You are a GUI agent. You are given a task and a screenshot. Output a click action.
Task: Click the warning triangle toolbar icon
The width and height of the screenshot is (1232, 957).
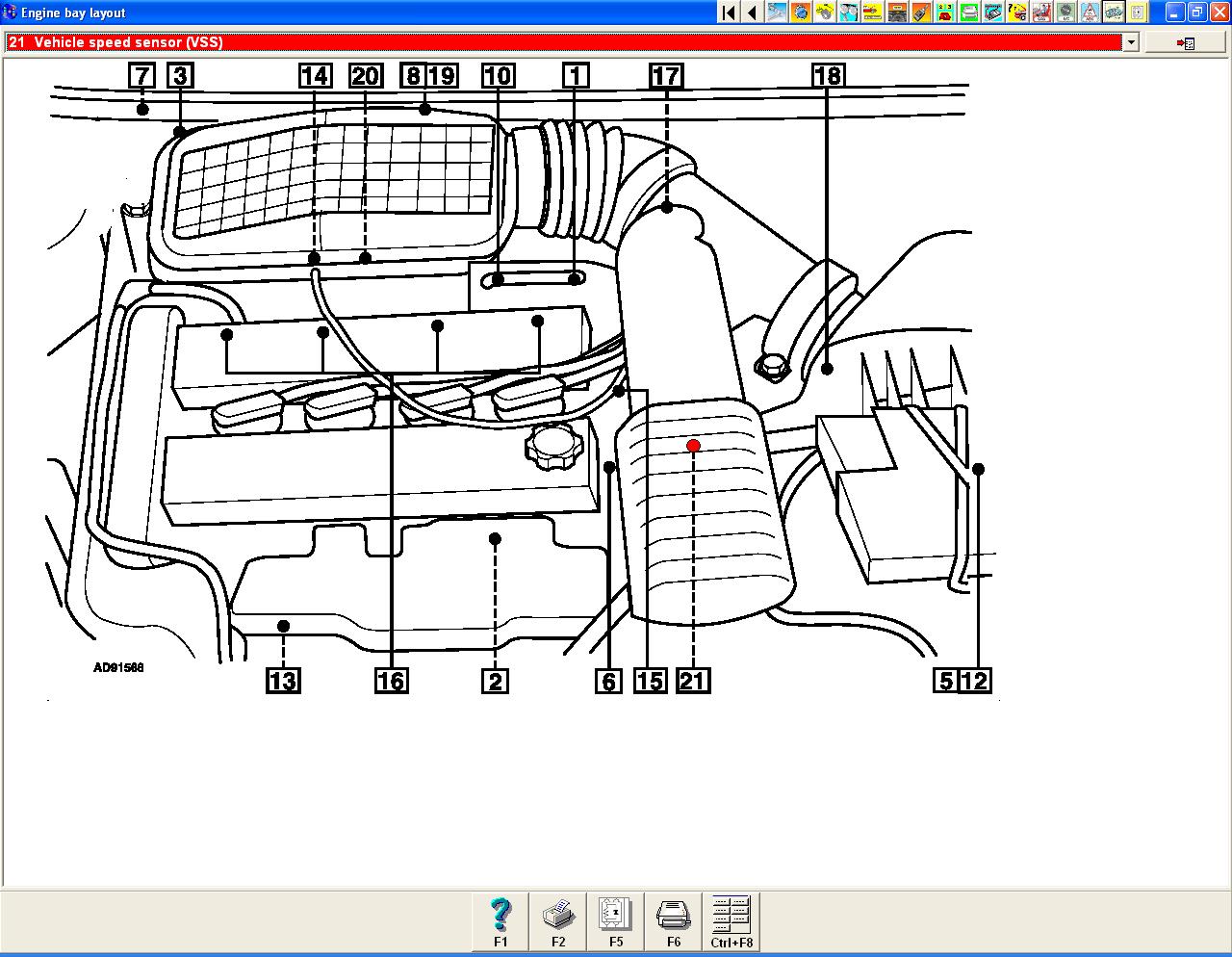click(1090, 13)
